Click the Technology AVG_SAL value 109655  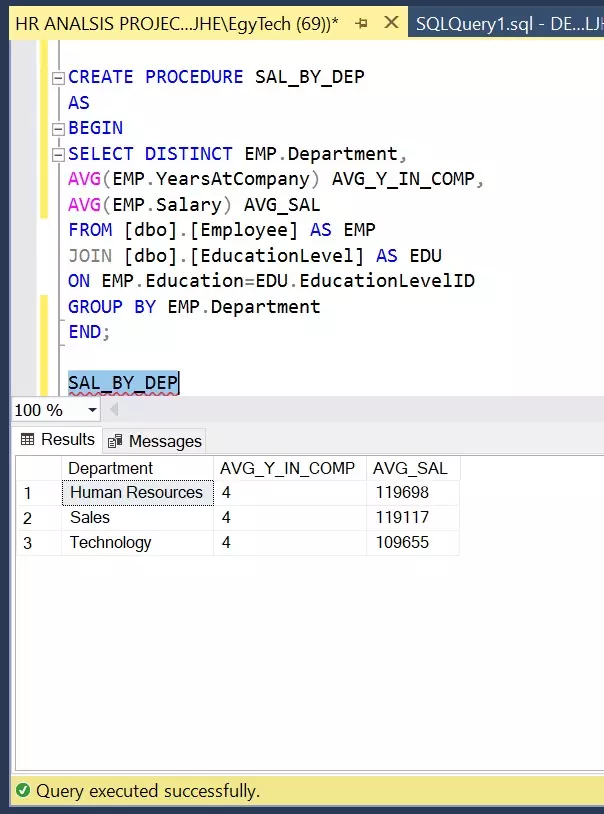[404, 543]
